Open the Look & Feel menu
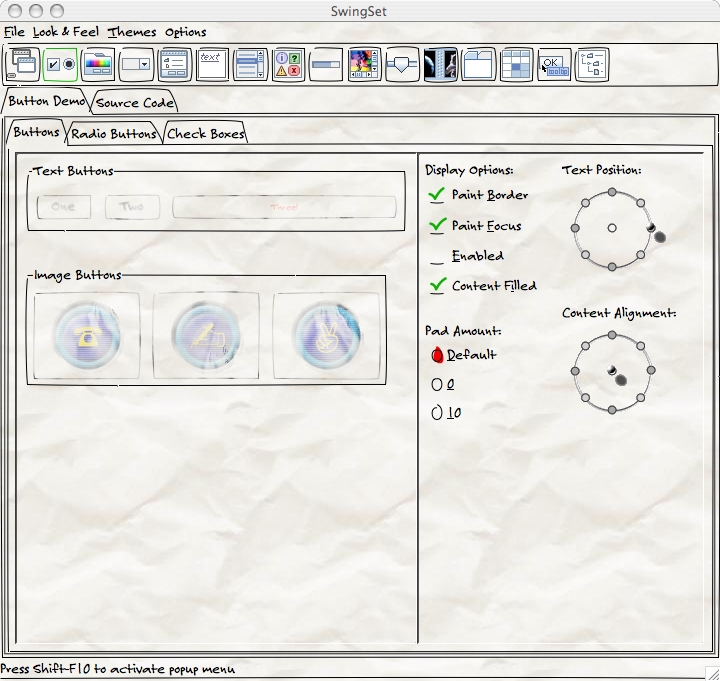Image resolution: width=720 pixels, height=681 pixels. (x=65, y=32)
